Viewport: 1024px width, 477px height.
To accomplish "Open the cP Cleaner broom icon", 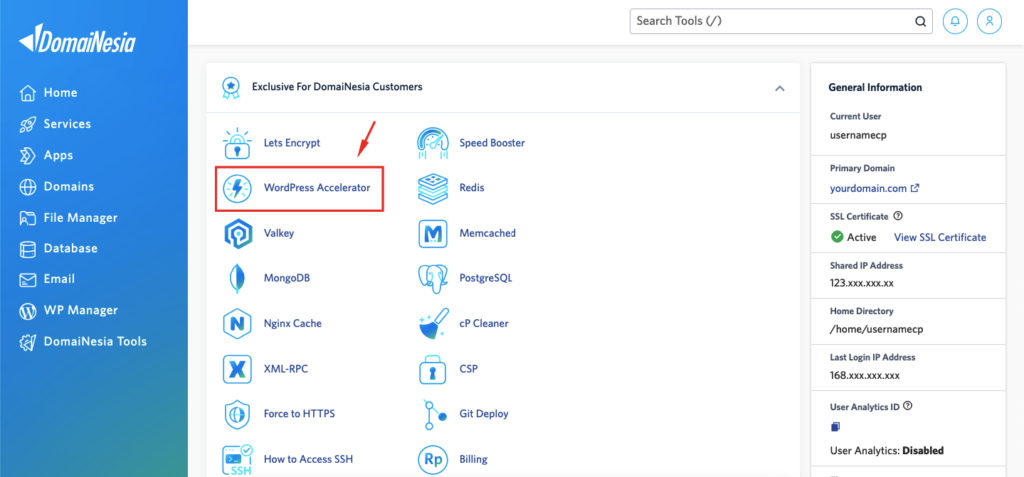I will coord(432,323).
